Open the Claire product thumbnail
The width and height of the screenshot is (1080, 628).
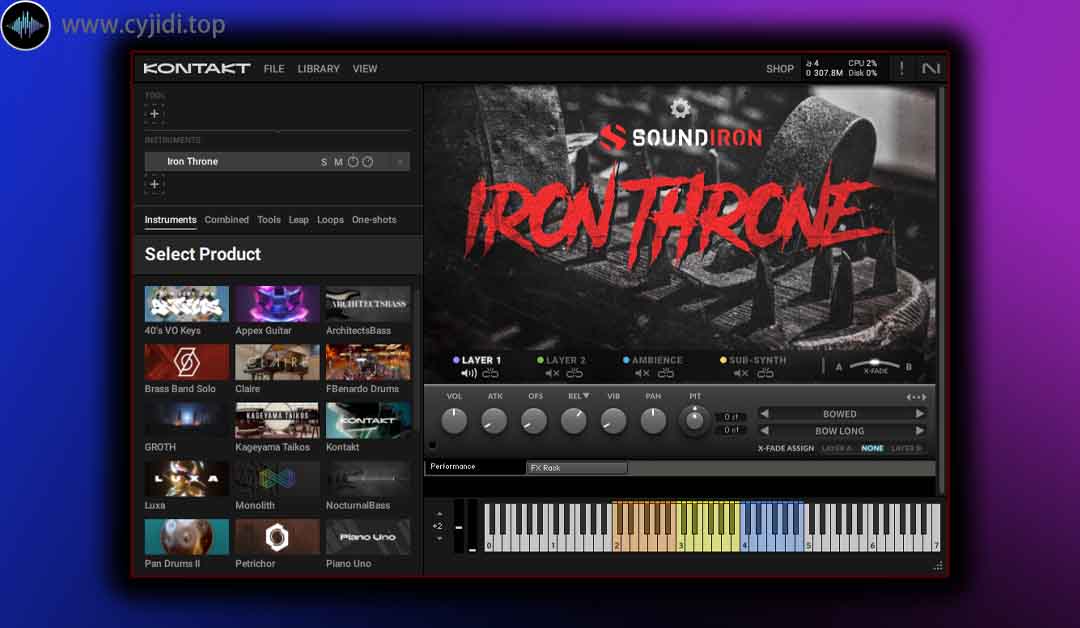tap(277, 362)
